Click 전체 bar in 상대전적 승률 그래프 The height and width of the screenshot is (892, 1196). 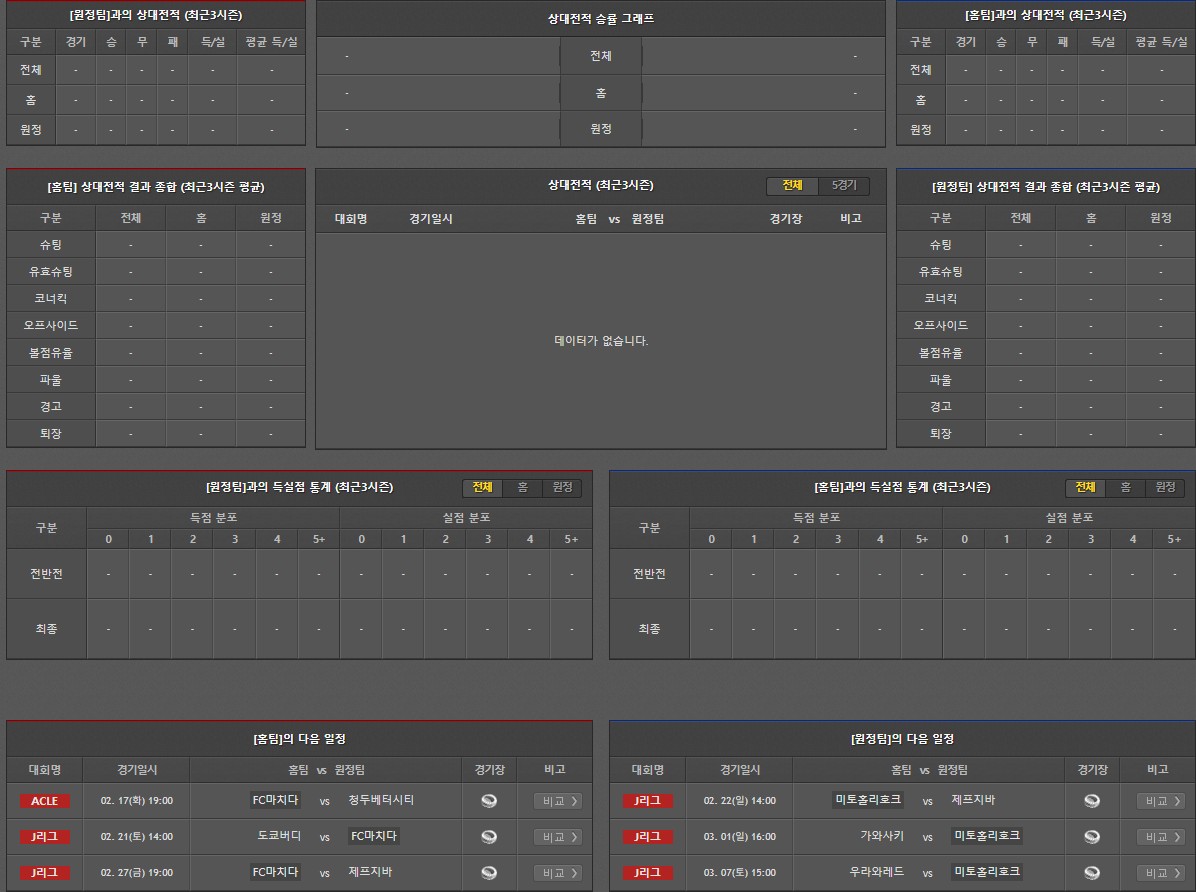pyautogui.click(x=600, y=56)
